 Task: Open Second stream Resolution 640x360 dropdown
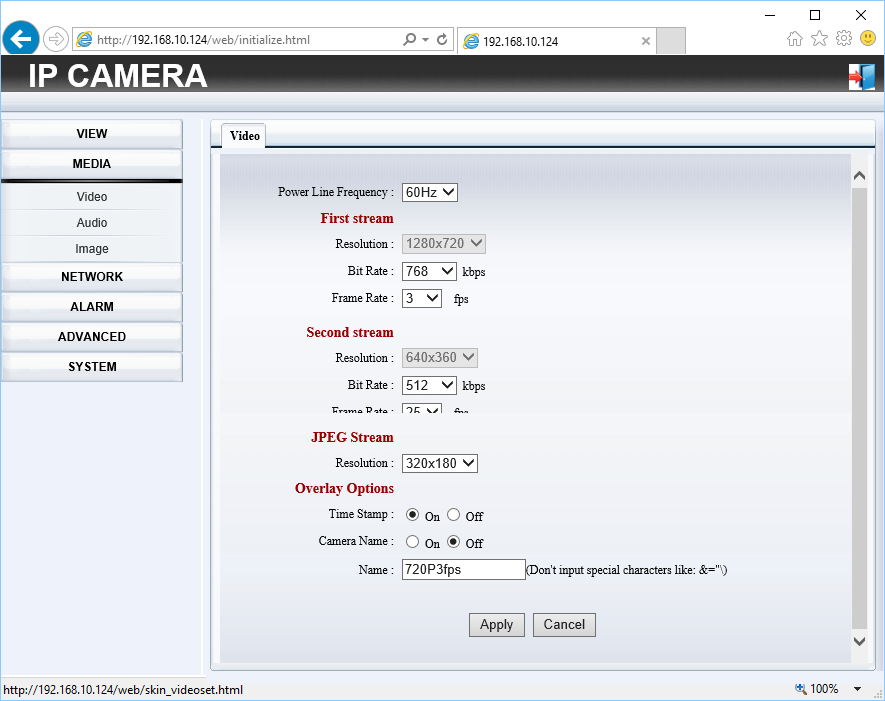pyautogui.click(x=440, y=358)
